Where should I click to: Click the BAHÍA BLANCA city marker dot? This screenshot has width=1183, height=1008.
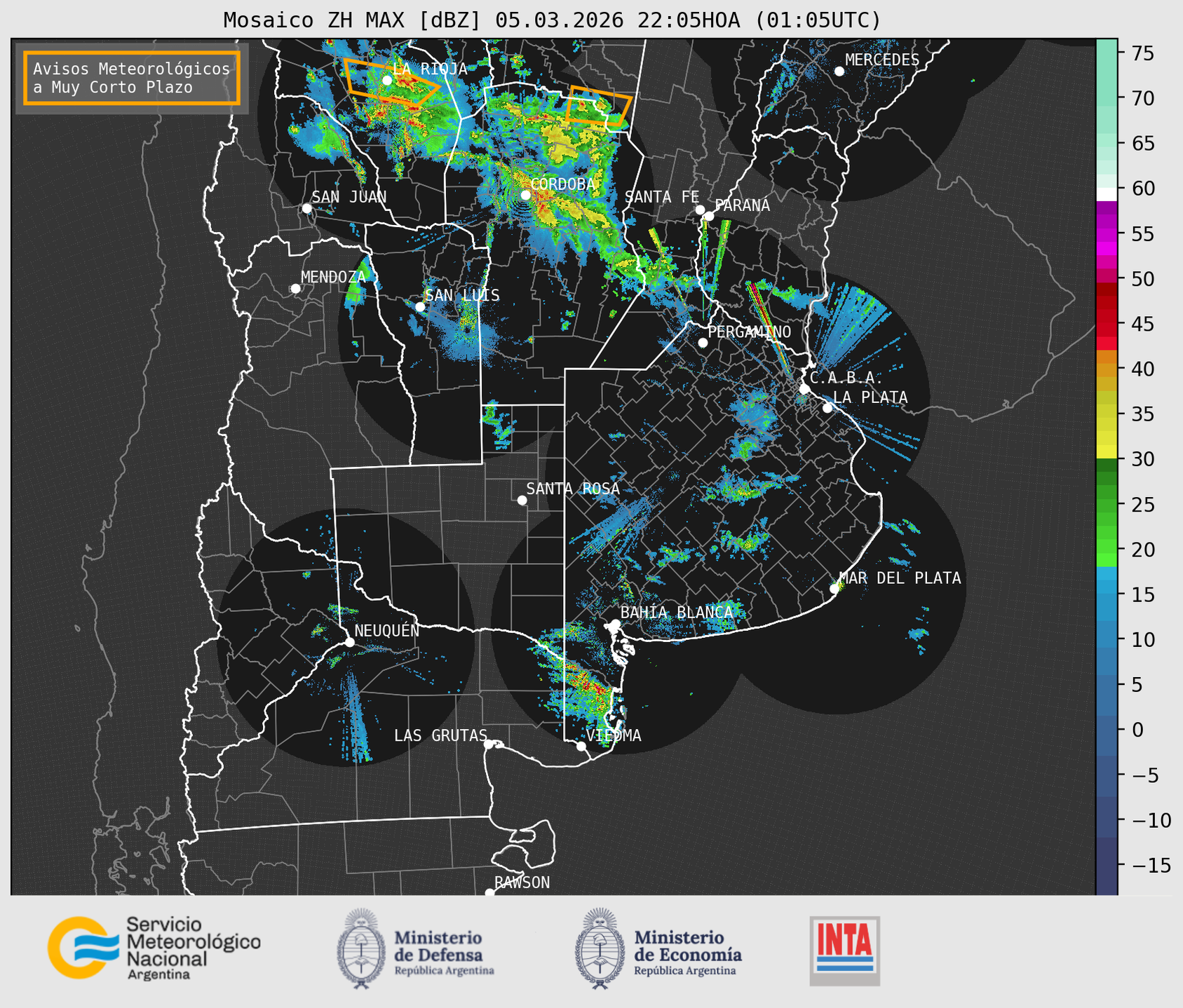[x=615, y=624]
